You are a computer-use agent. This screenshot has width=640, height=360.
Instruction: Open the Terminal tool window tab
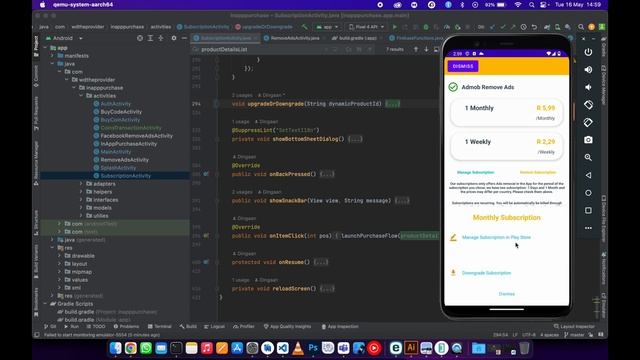(160, 327)
